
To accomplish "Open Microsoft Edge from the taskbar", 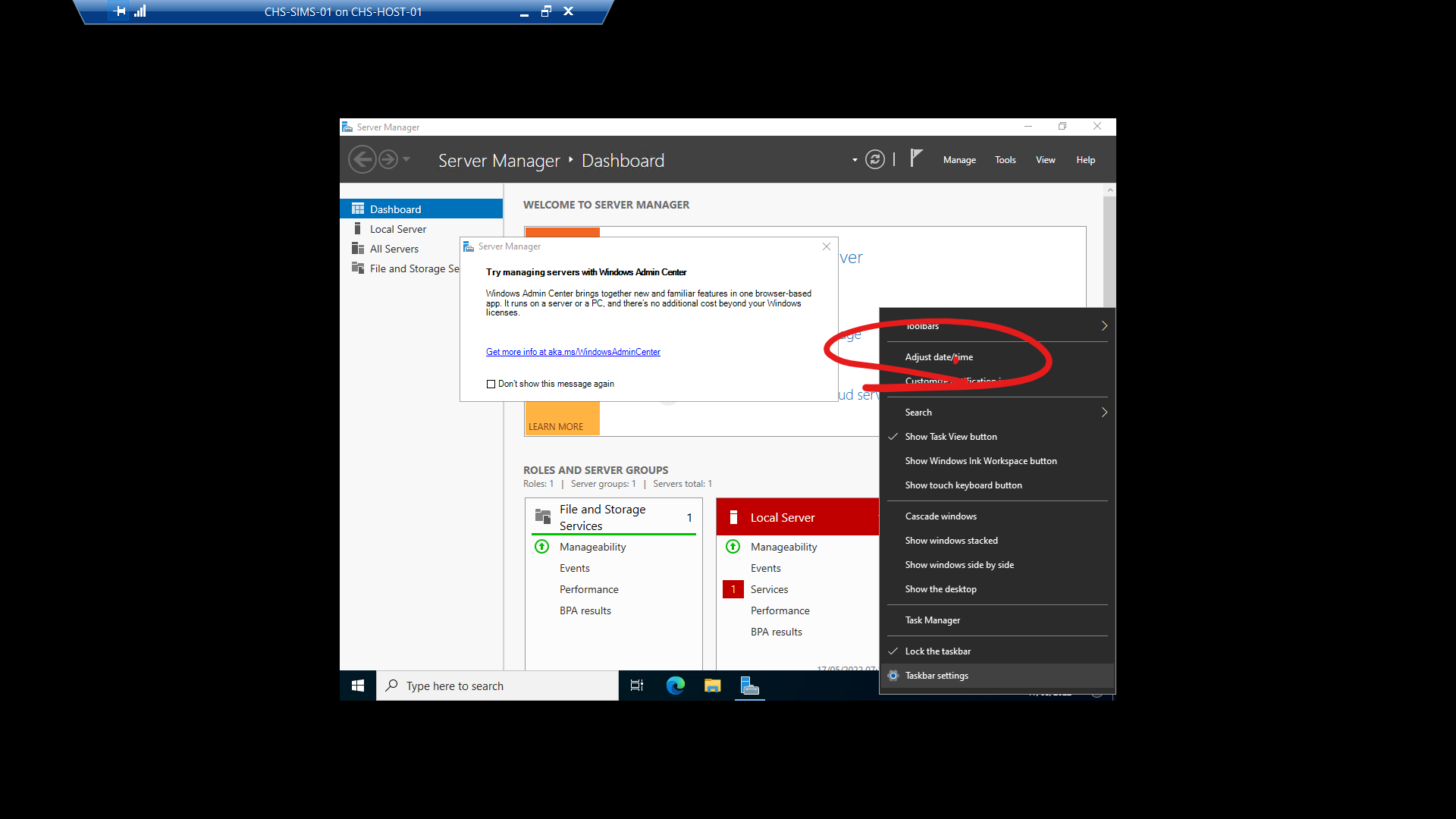I will (675, 686).
